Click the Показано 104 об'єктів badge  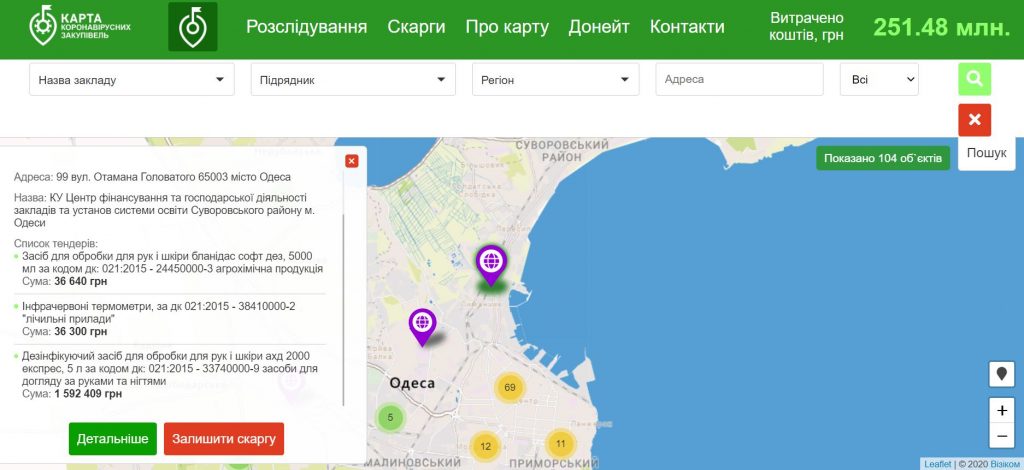pyautogui.click(x=883, y=158)
